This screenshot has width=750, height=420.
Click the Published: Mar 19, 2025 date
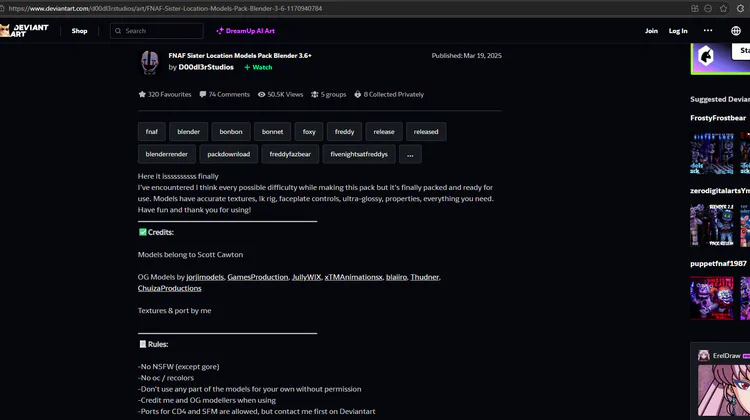(x=466, y=55)
